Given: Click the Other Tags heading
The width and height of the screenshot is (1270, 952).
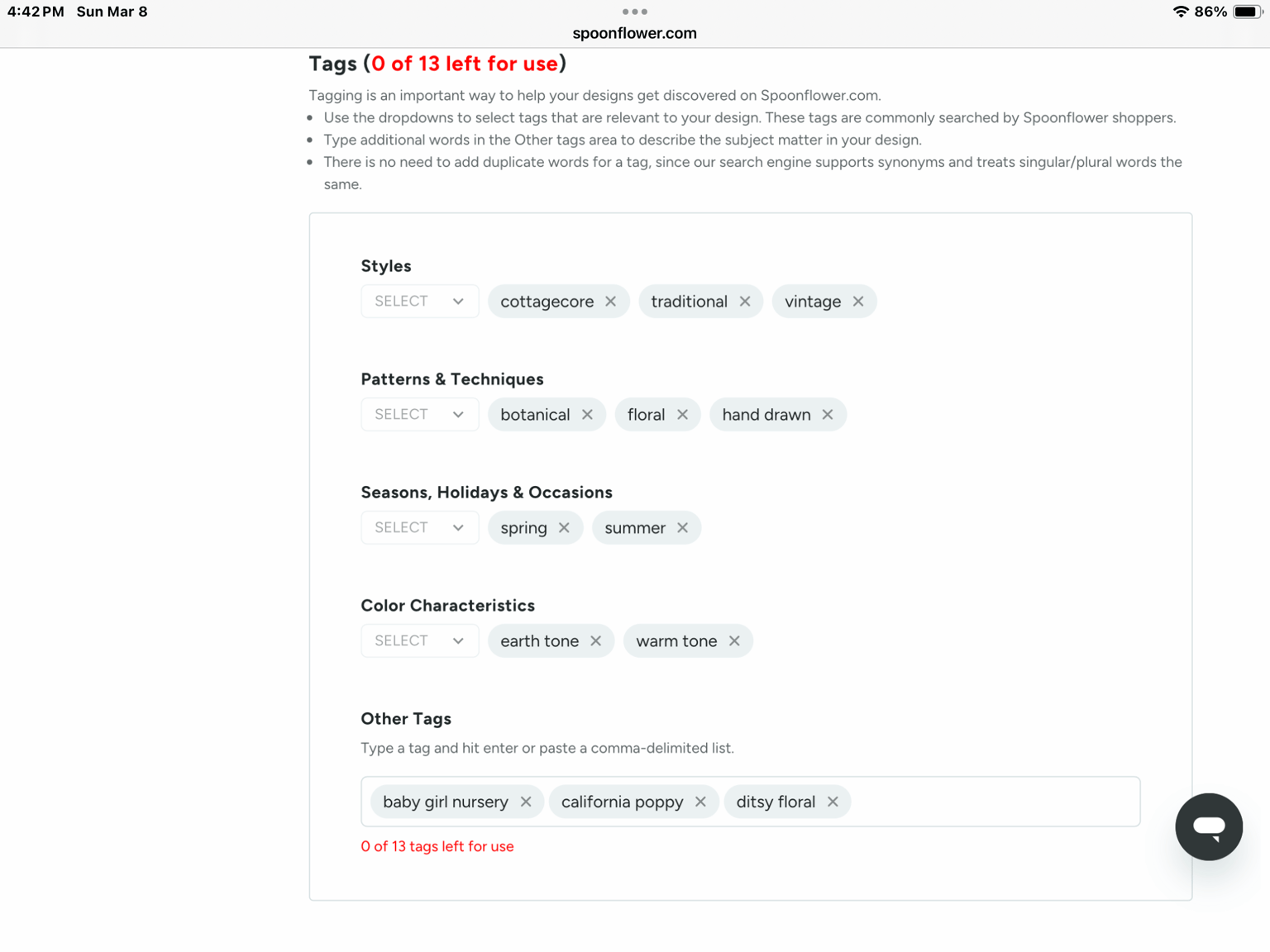Looking at the screenshot, I should click(406, 719).
